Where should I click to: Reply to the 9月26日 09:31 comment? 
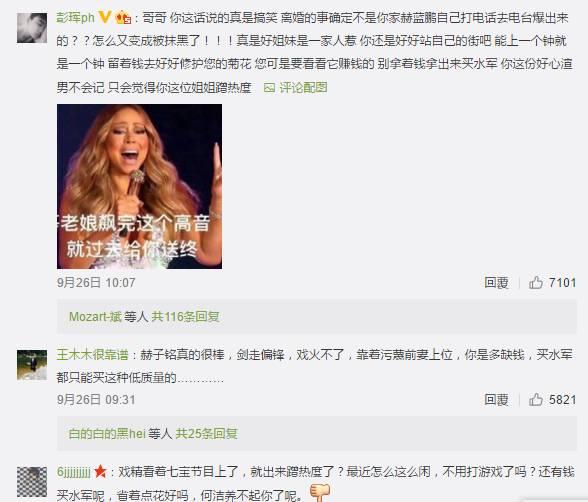[496, 400]
